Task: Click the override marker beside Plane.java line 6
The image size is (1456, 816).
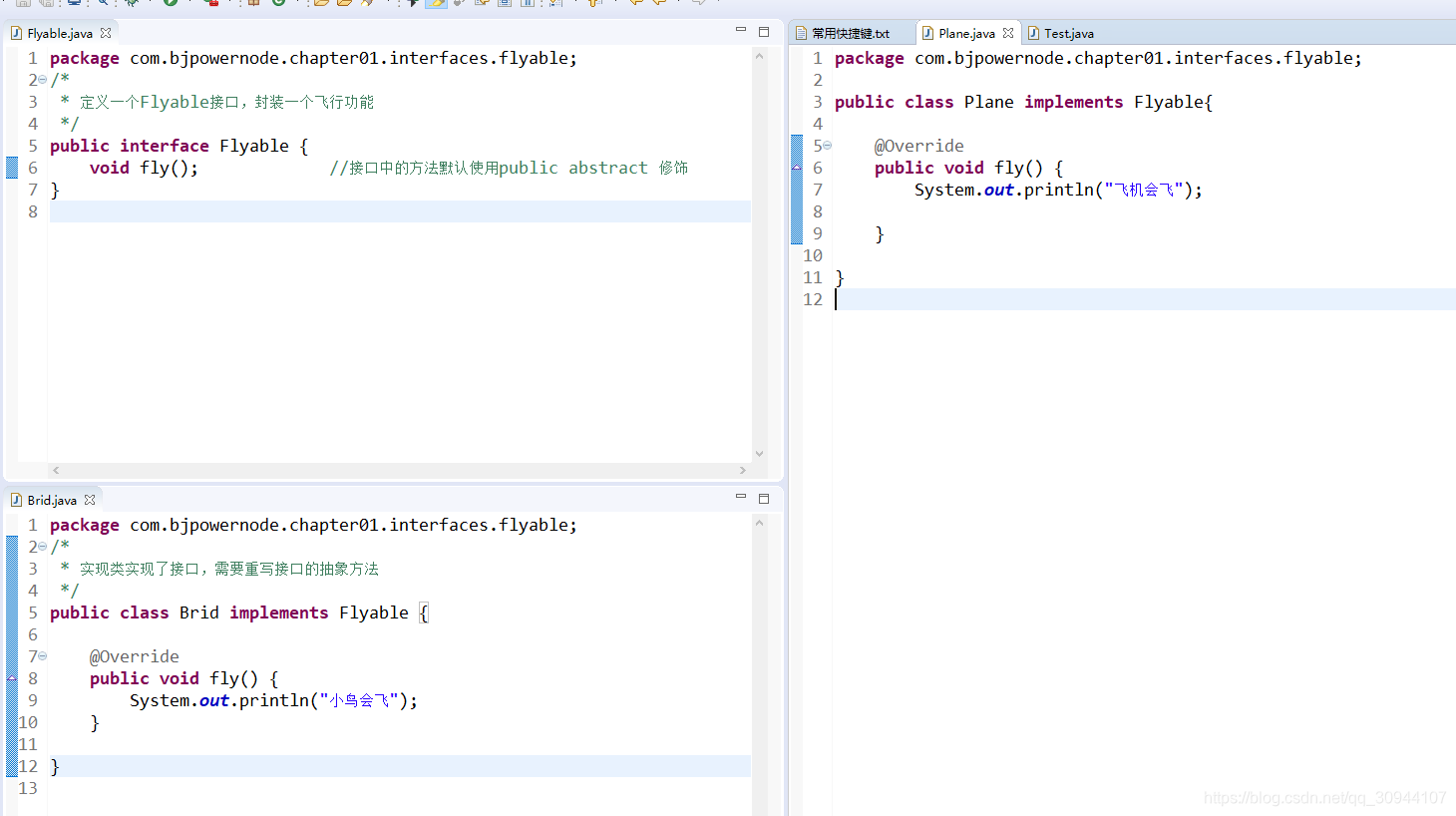Action: point(797,168)
